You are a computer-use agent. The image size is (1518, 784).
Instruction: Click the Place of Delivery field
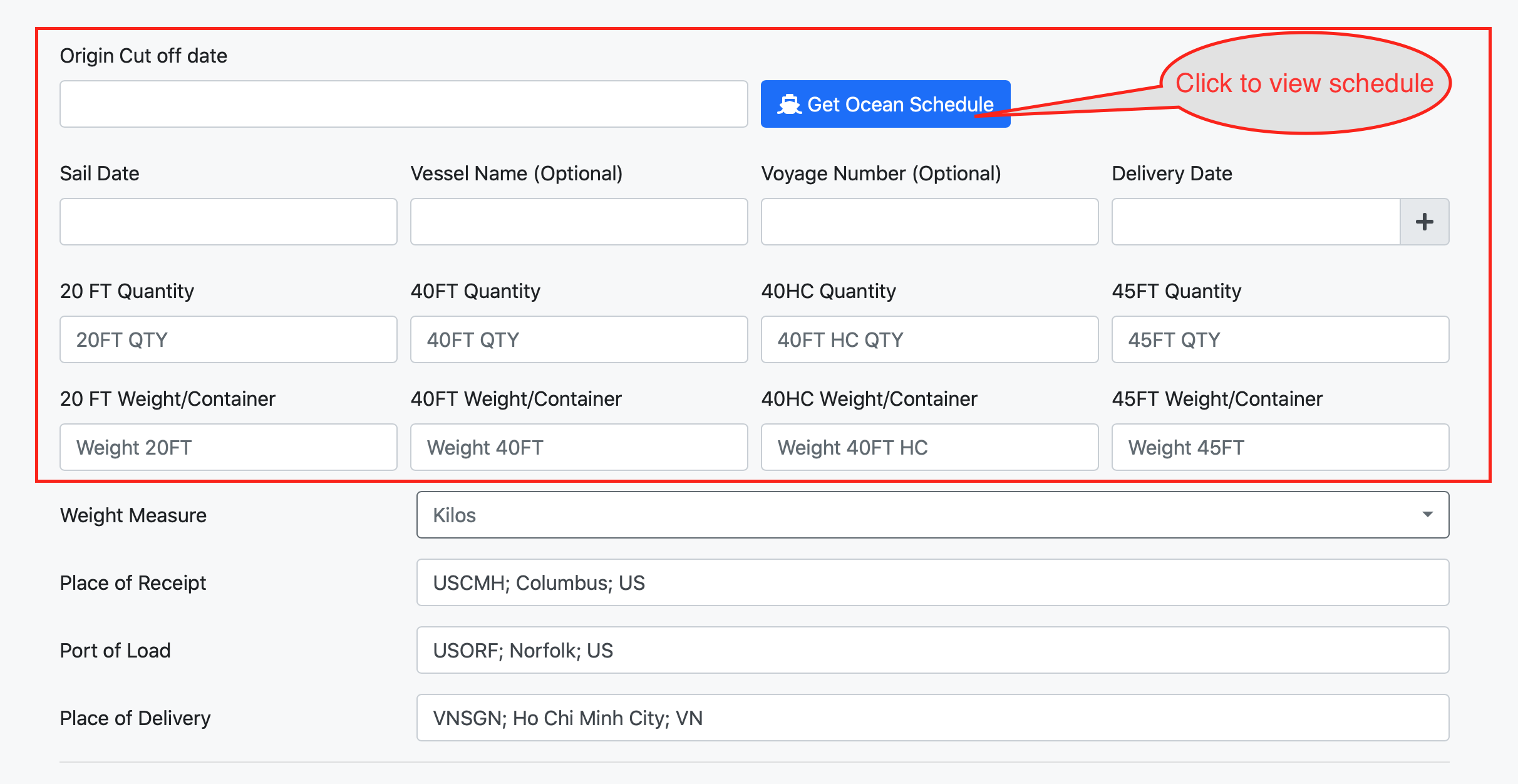932,718
